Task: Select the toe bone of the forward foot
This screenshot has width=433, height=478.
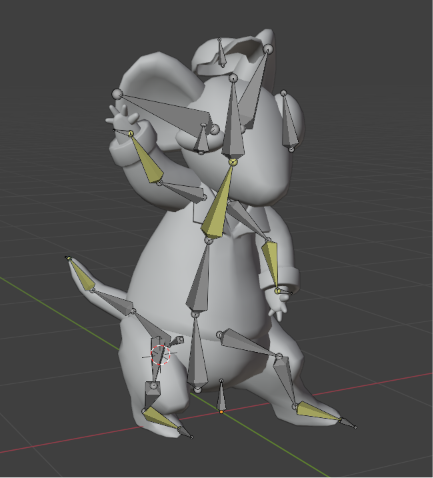Action: (348, 423)
